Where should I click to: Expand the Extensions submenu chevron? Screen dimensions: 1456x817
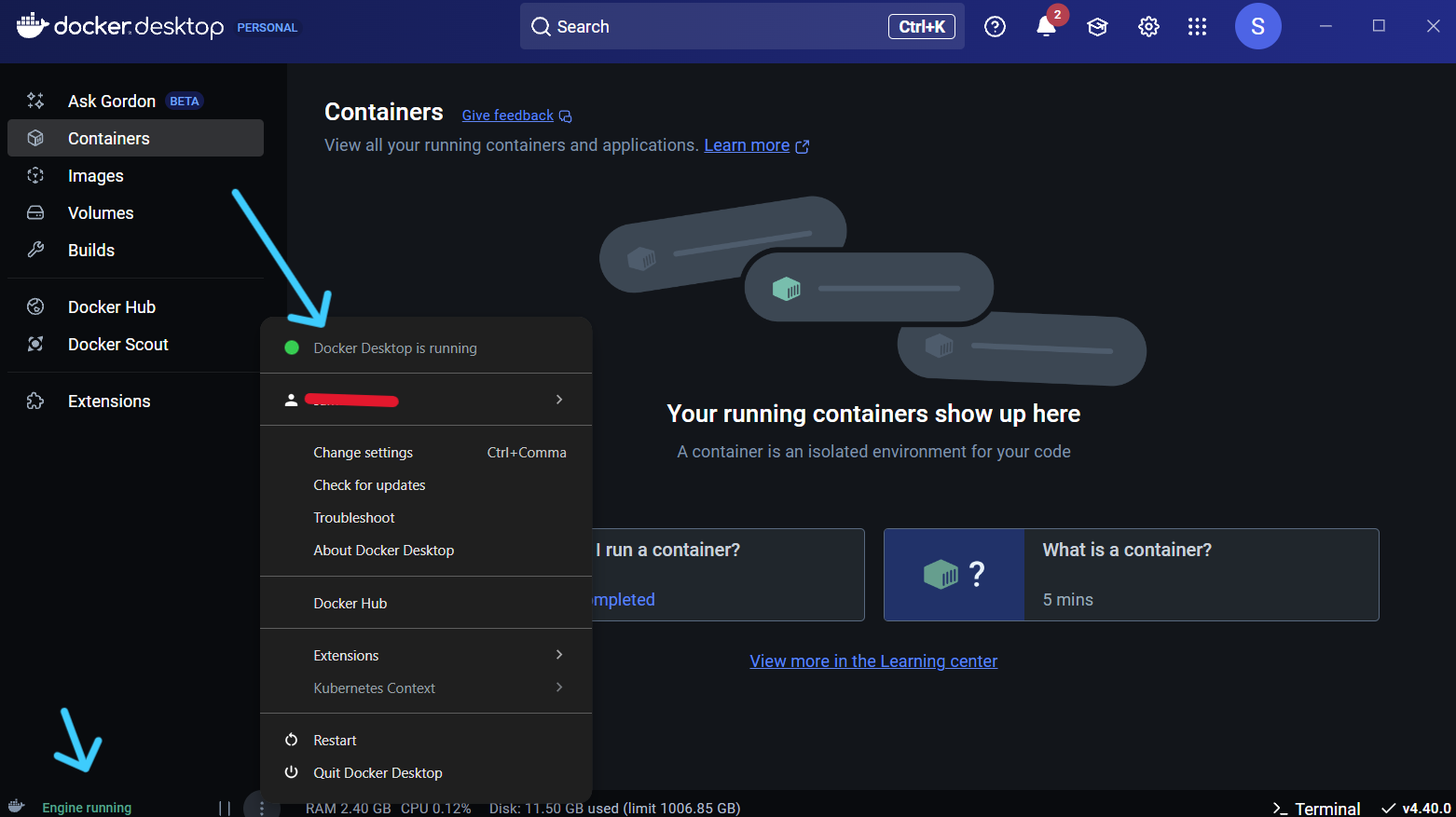[559, 654]
